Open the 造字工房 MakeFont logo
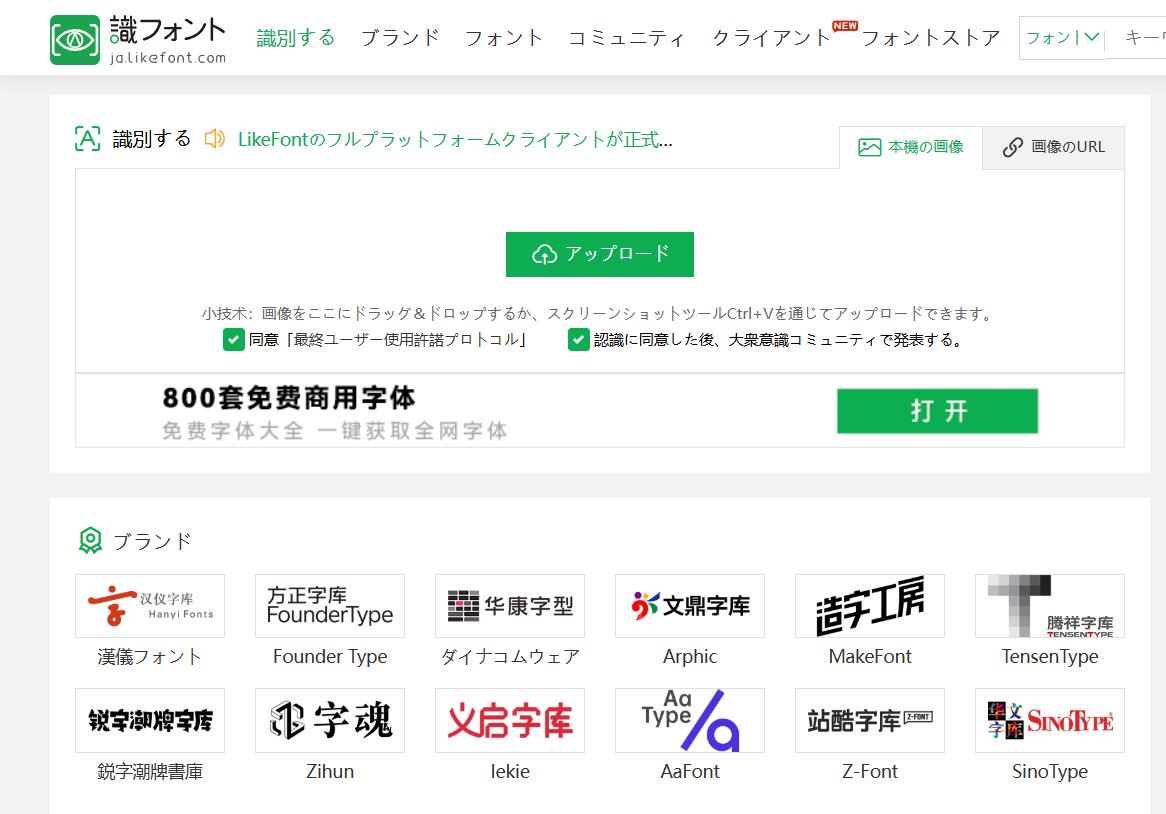The width and height of the screenshot is (1166, 814). [870, 606]
